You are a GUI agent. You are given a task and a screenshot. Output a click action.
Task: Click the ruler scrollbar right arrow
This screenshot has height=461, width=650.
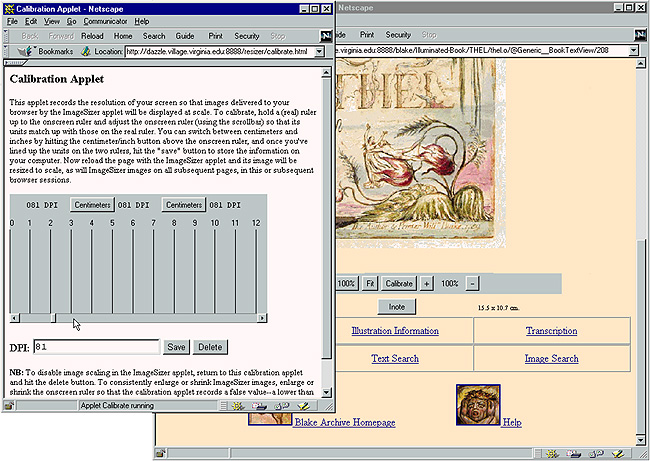click(262, 318)
